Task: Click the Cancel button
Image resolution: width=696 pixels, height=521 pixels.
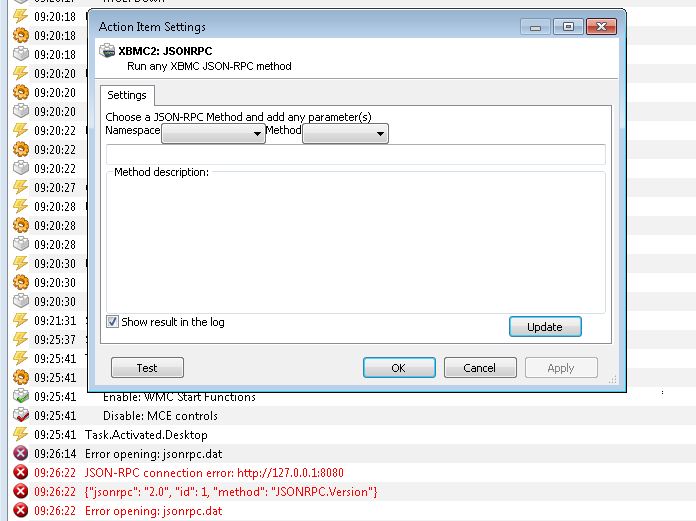Action: point(480,368)
